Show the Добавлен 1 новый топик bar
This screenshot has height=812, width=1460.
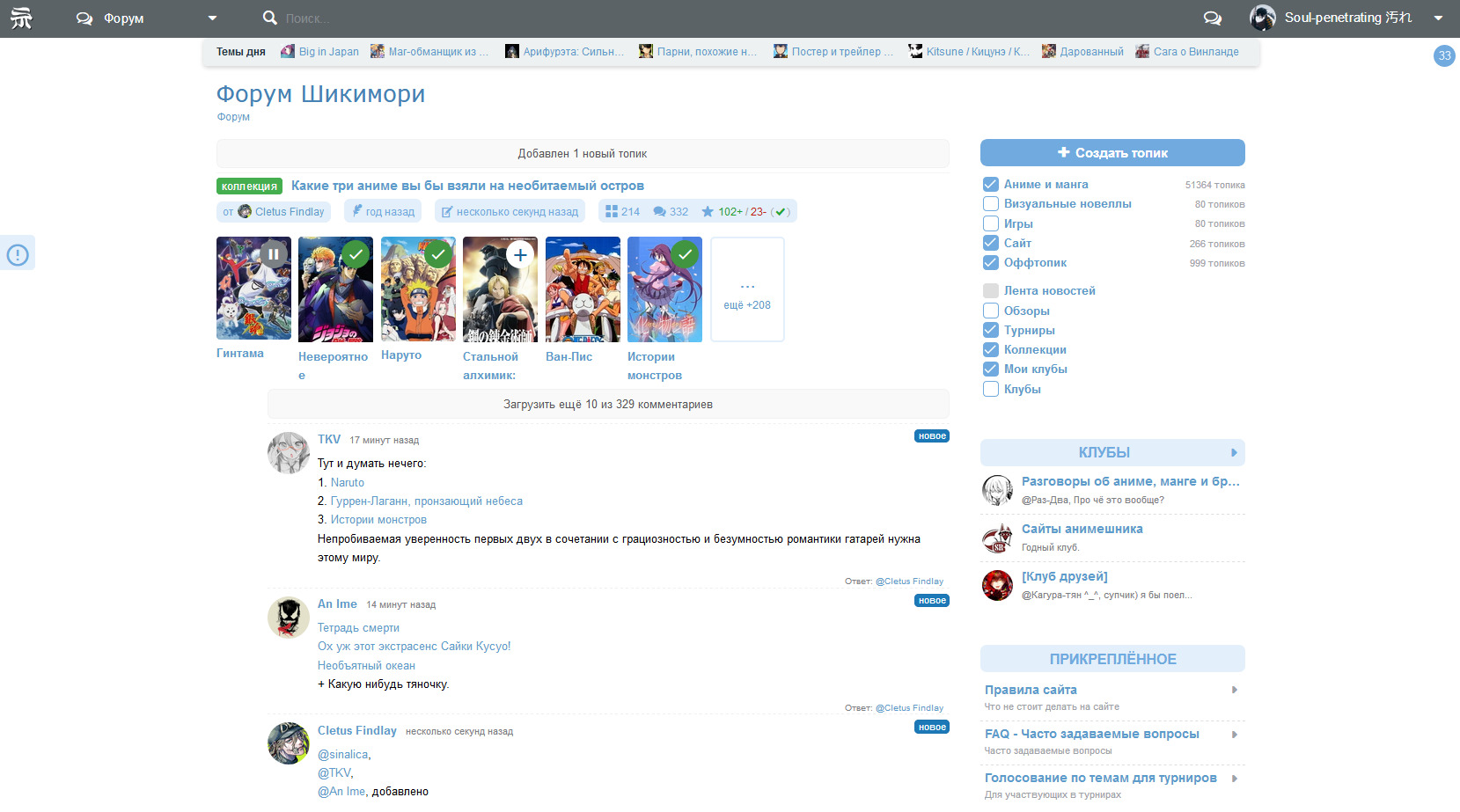click(x=583, y=153)
